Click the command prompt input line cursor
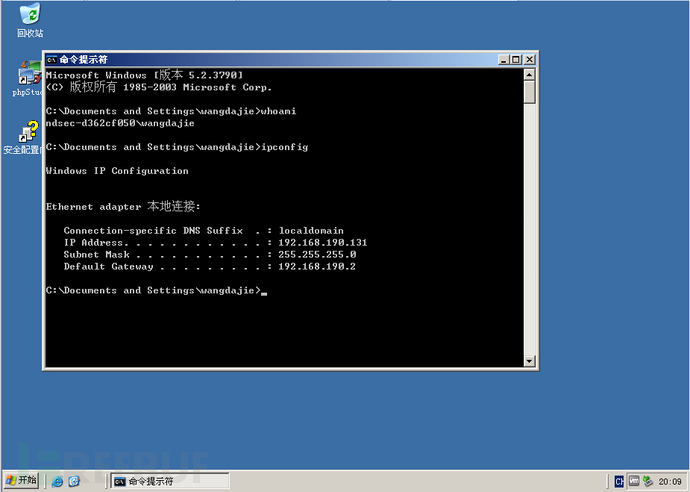 click(264, 291)
